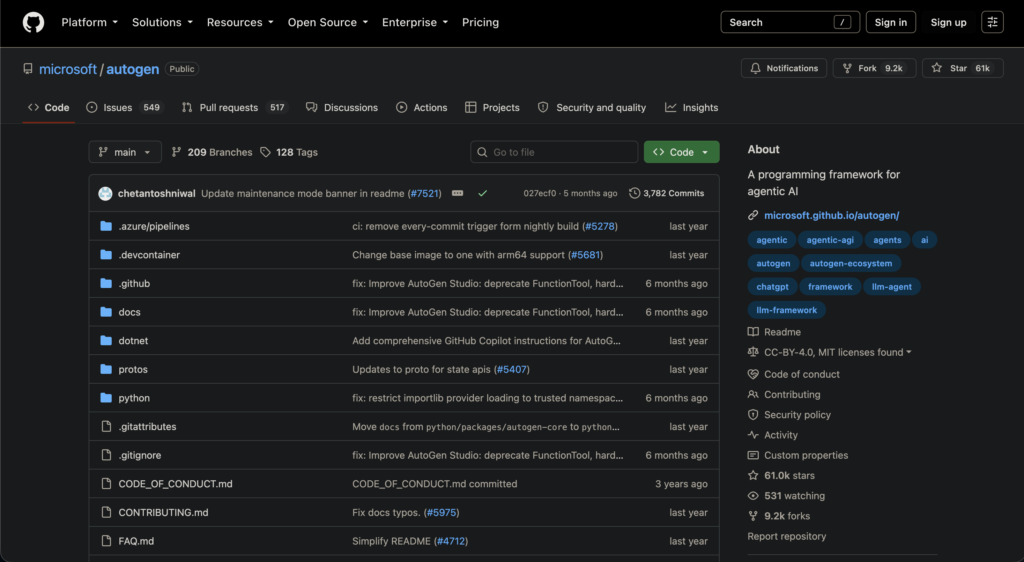Click the Search box in header
1024x562 pixels.
pyautogui.click(x=790, y=22)
